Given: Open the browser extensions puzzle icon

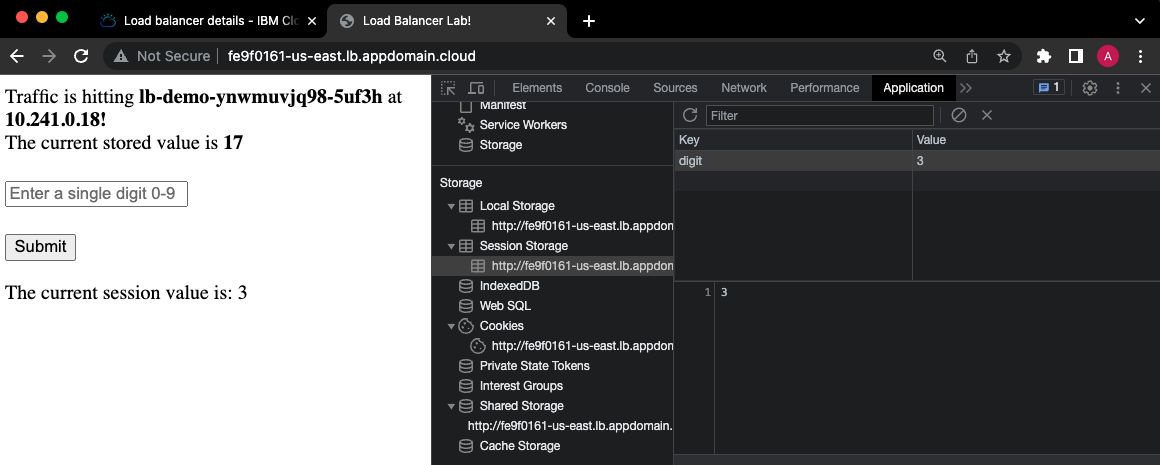Looking at the screenshot, I should tap(1044, 56).
